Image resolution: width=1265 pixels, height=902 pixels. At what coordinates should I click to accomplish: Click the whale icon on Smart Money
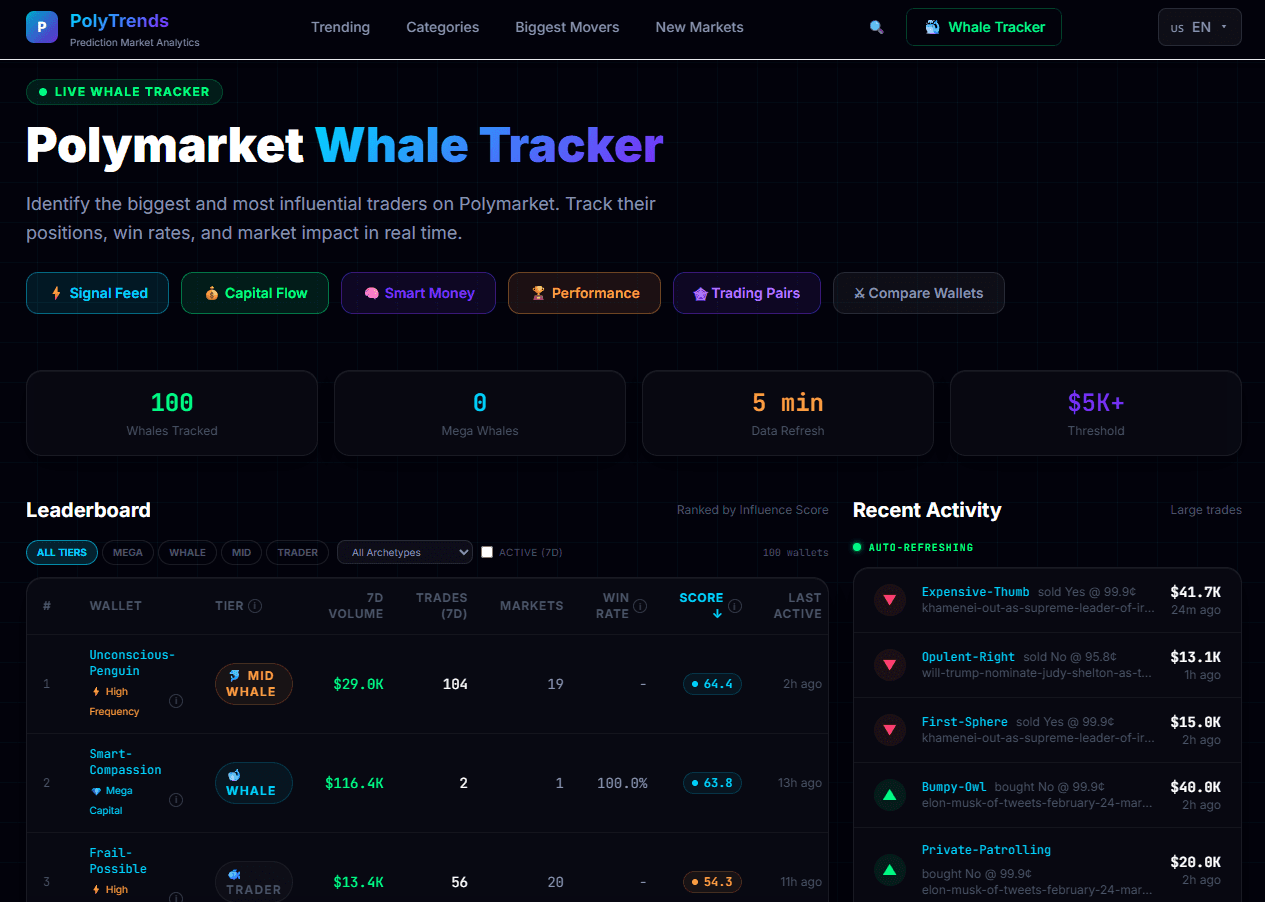371,293
